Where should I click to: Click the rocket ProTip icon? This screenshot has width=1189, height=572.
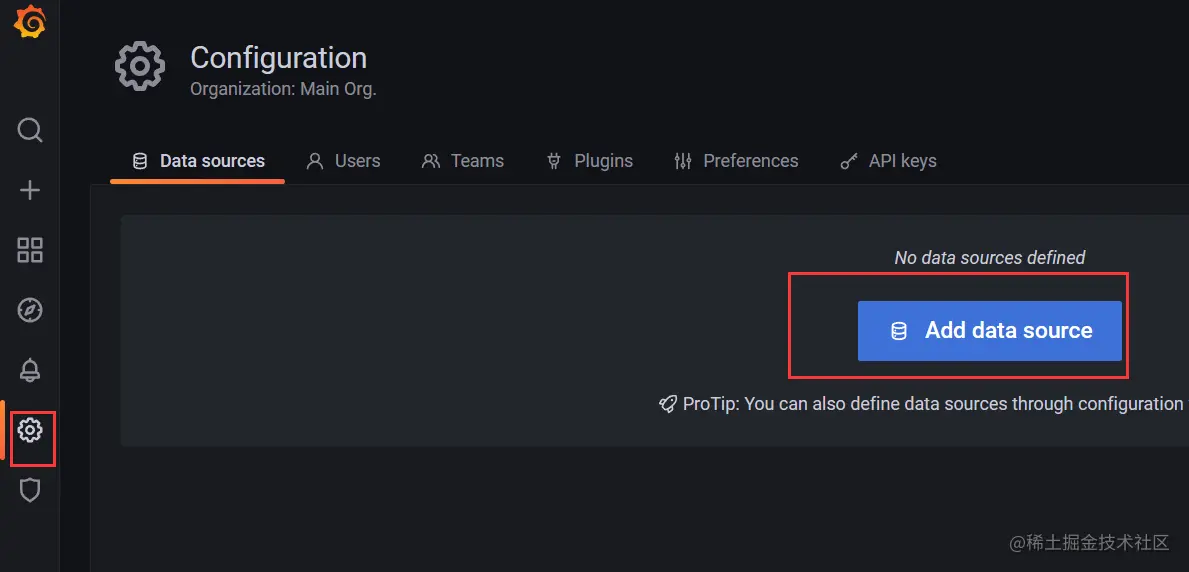pyautogui.click(x=667, y=404)
